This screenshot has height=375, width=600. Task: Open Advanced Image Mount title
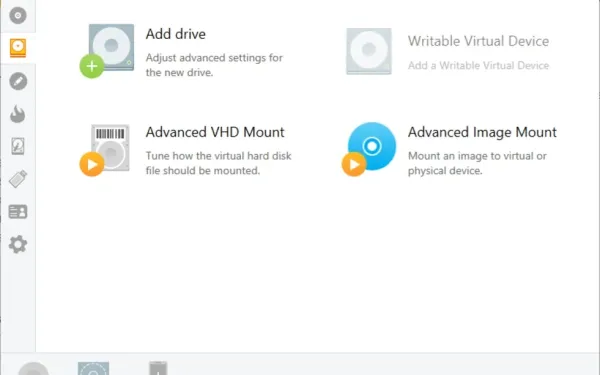pyautogui.click(x=482, y=132)
